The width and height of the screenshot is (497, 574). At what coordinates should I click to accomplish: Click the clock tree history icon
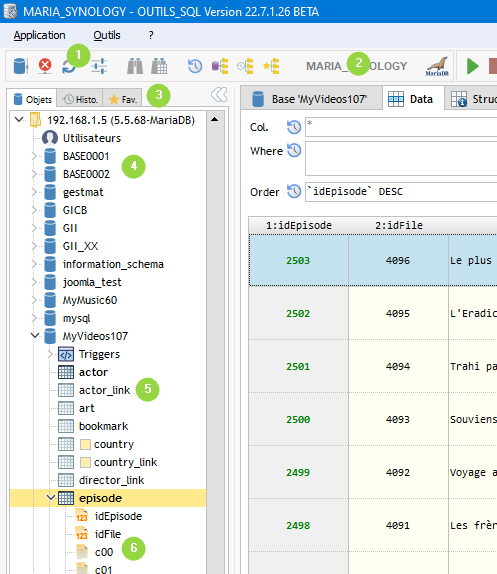[x=245, y=66]
